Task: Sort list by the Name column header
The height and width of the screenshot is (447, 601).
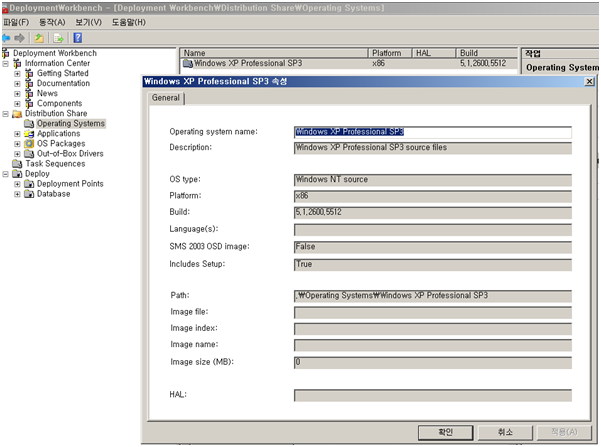Action: pos(274,53)
